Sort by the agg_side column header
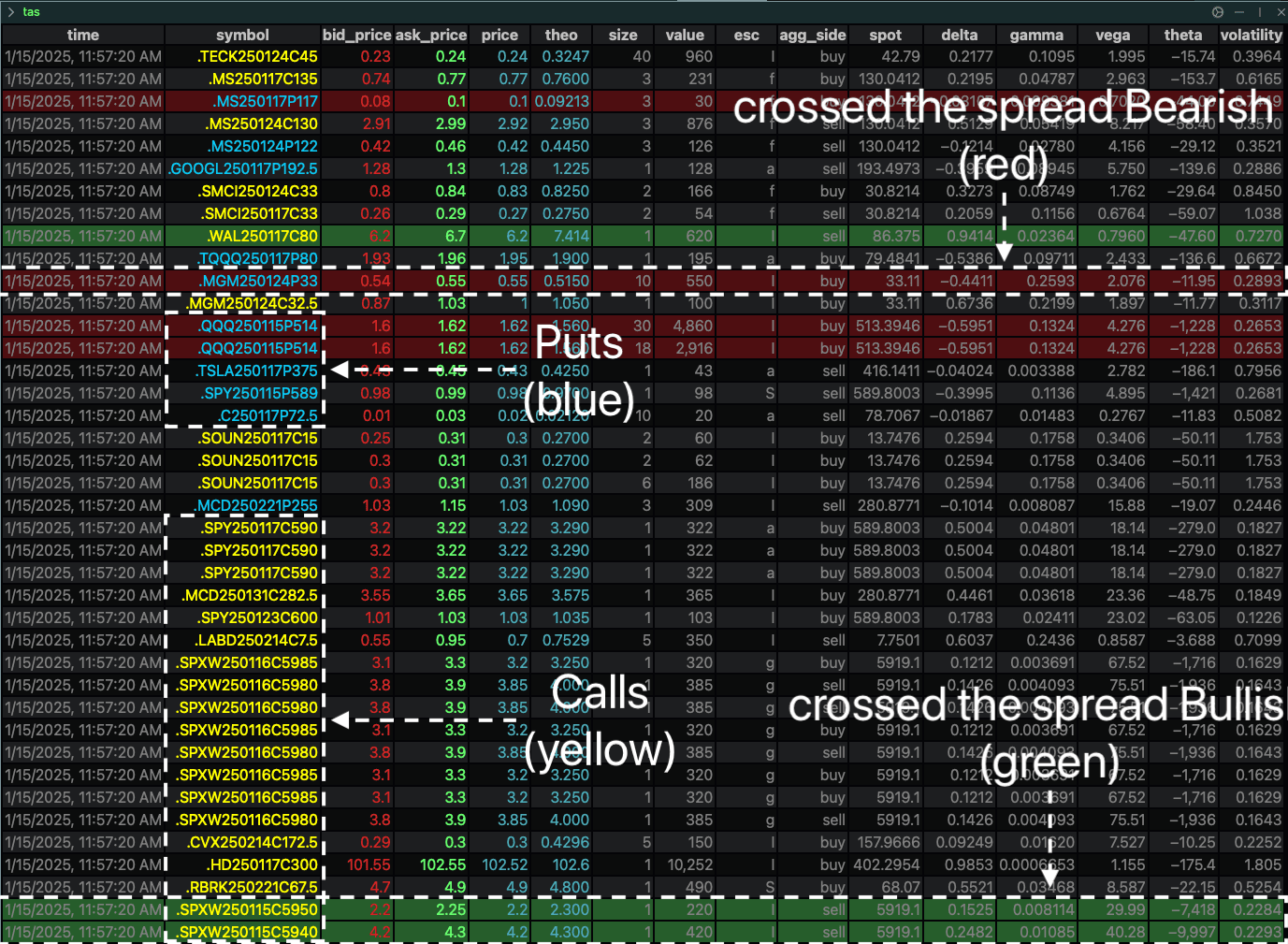The image size is (1288, 944). point(813,35)
